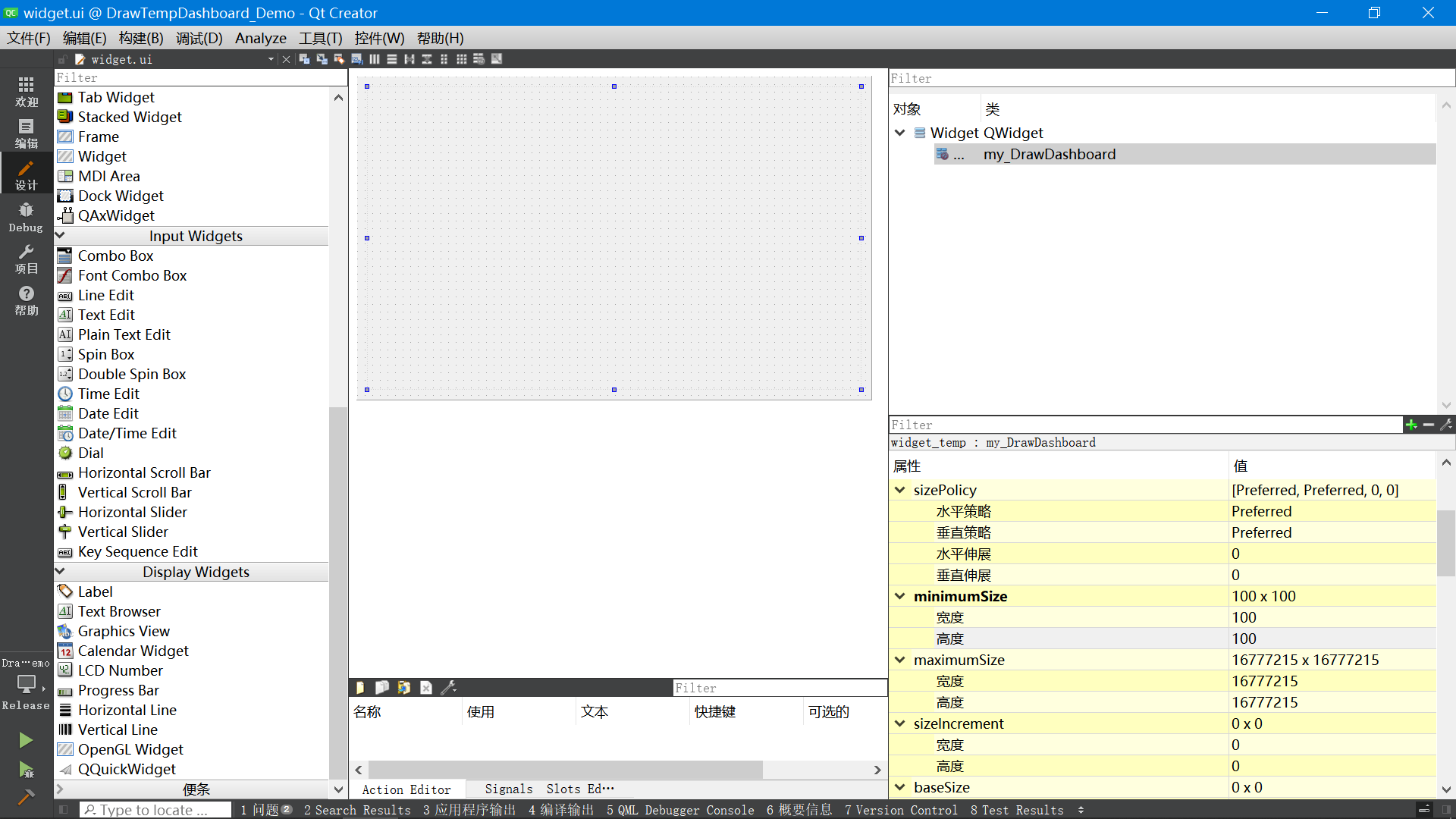Delete the selected action with X icon
This screenshot has width=1456, height=819.
[425, 688]
